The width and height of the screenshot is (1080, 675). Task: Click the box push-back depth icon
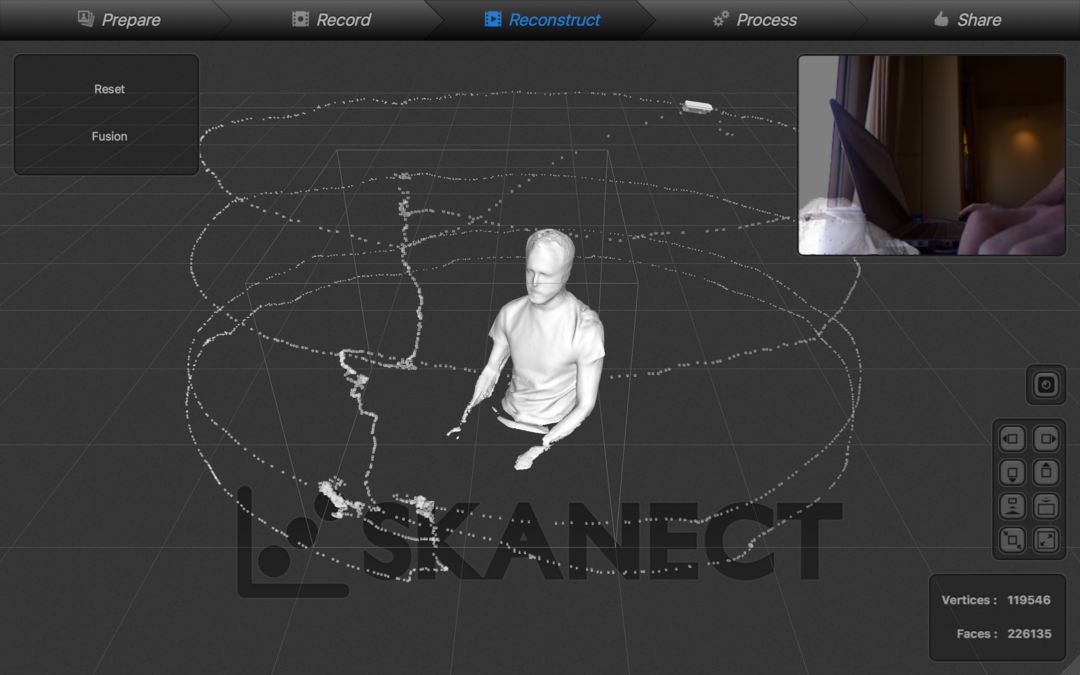[x=1012, y=506]
